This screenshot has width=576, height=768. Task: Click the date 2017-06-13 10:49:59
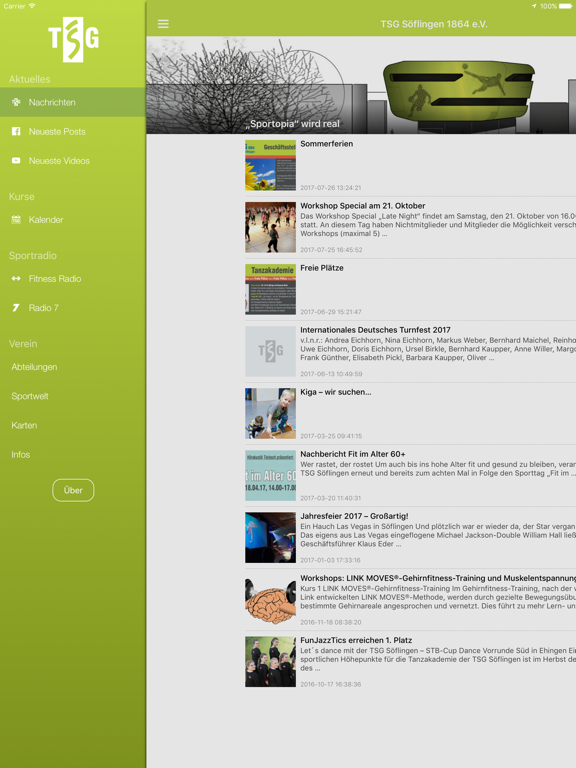point(331,374)
